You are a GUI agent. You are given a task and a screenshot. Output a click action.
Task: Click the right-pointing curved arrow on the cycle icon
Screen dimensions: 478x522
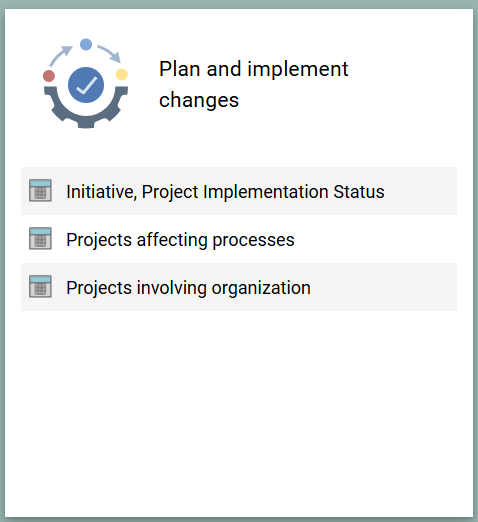pos(109,53)
